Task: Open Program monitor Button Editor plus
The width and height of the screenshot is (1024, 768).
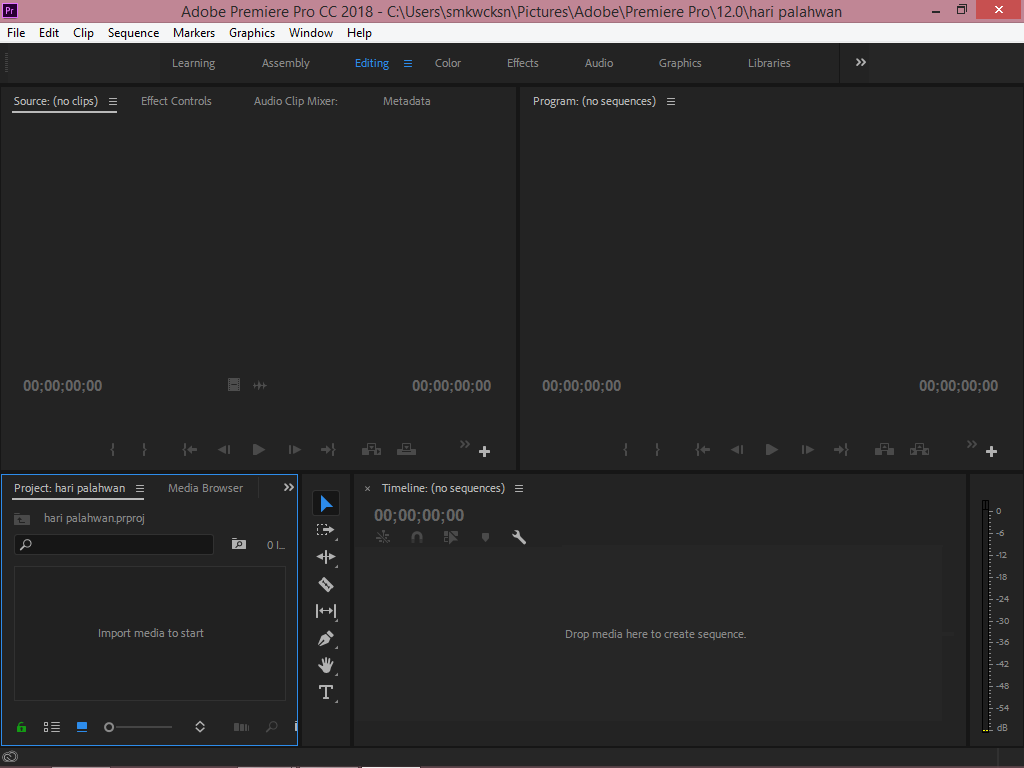Action: pos(991,451)
